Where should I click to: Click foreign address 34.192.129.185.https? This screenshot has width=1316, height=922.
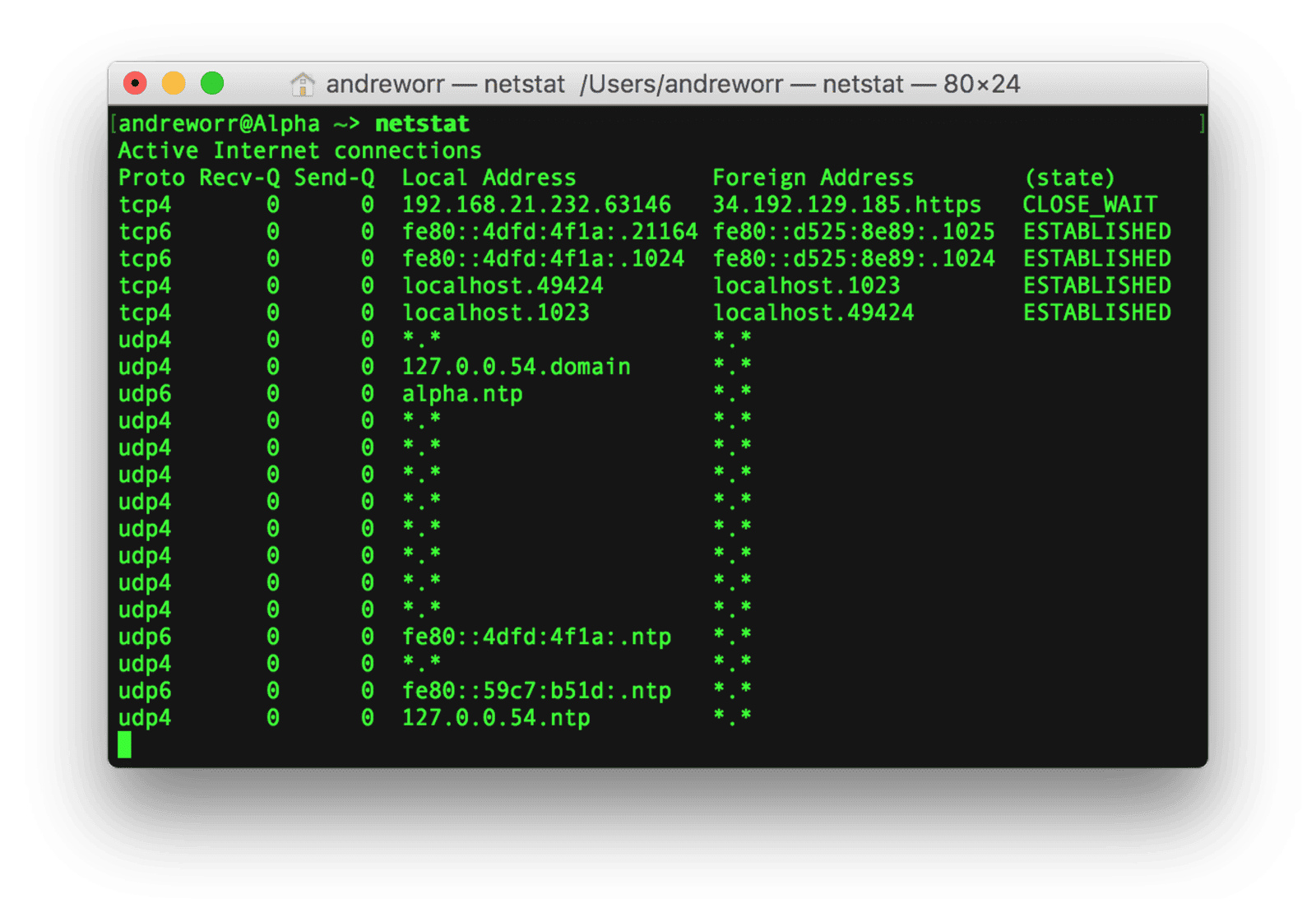[x=846, y=205]
